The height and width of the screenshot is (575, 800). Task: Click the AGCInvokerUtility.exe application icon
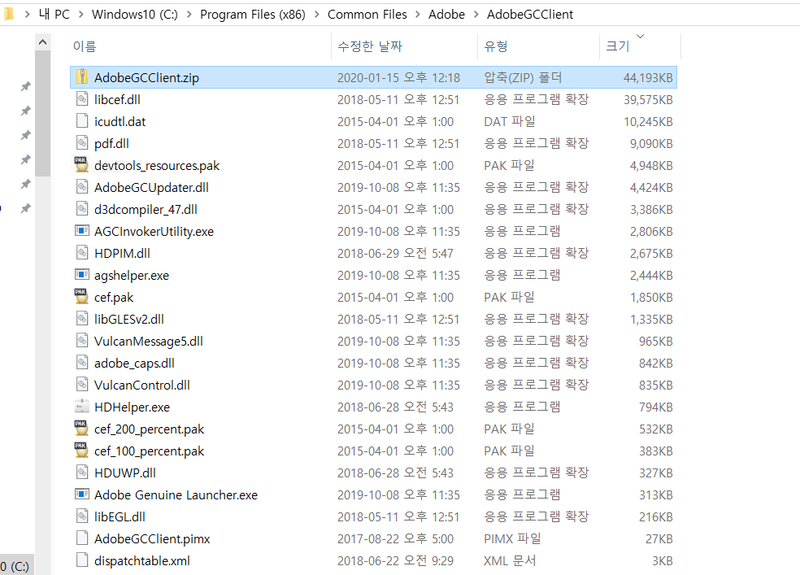pos(82,231)
